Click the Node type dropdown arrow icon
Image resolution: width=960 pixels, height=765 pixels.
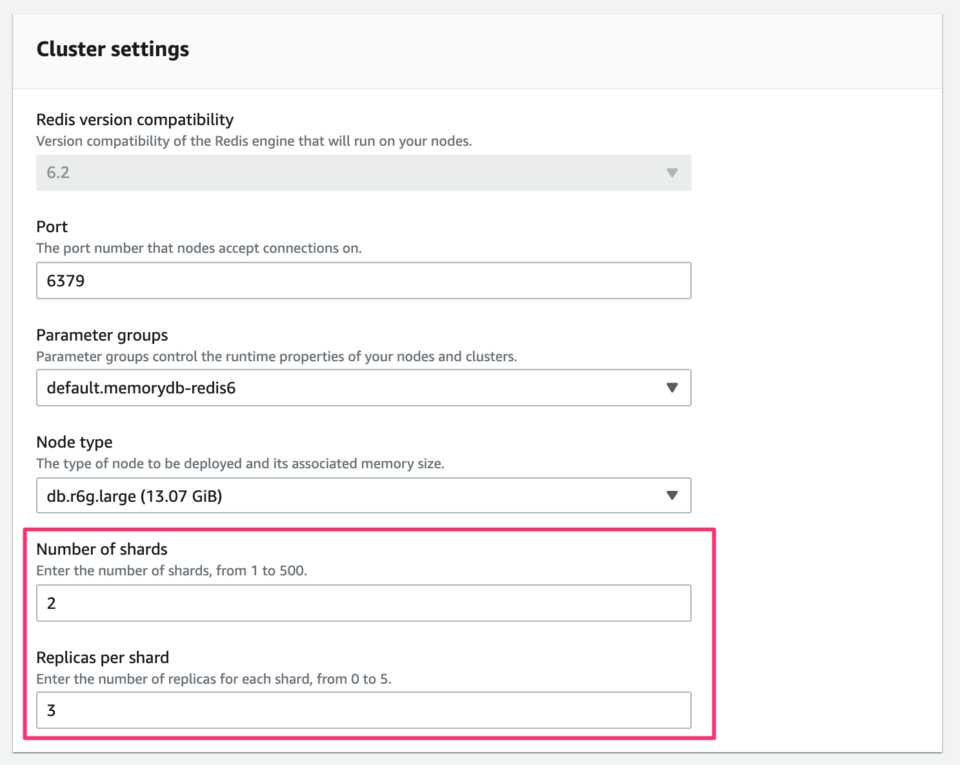[x=672, y=495]
